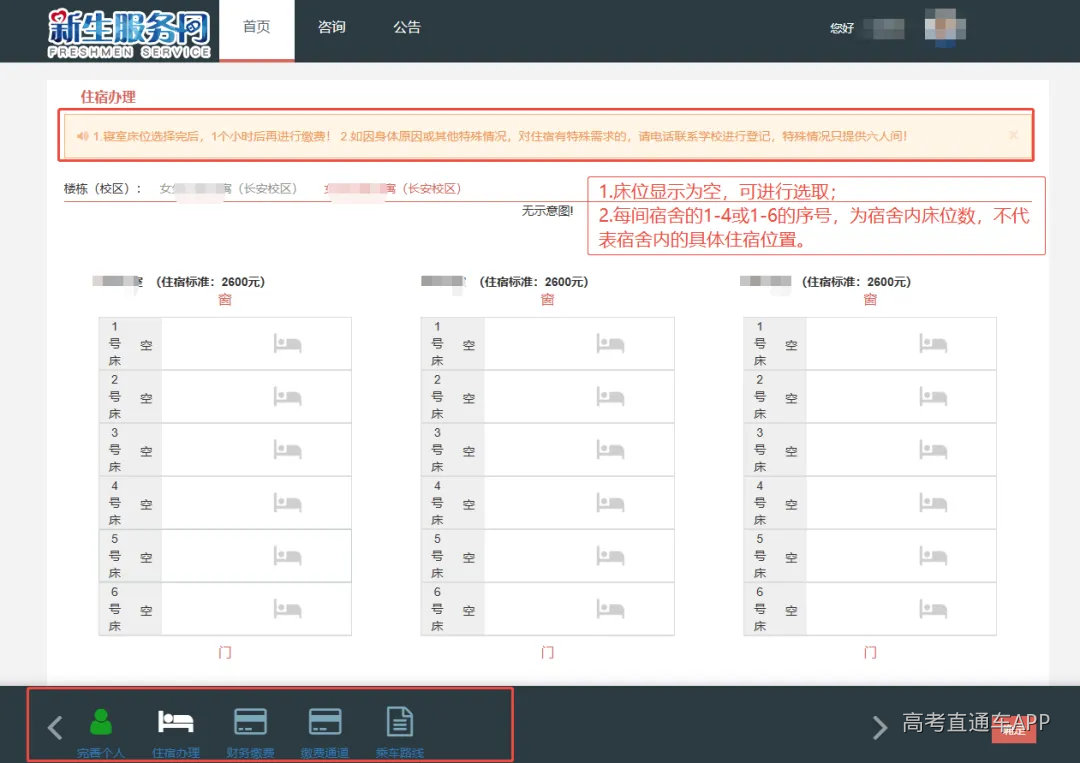The width and height of the screenshot is (1080, 763).
Task: Click the 财务缴费 label in bottom bar
Action: (250, 753)
